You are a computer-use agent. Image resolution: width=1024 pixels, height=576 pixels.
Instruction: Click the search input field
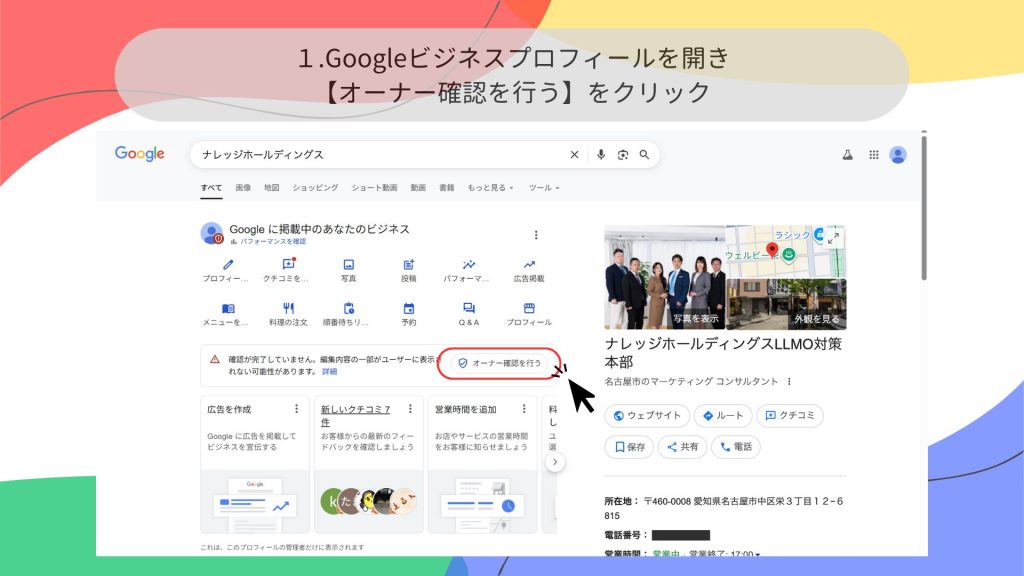[380, 155]
